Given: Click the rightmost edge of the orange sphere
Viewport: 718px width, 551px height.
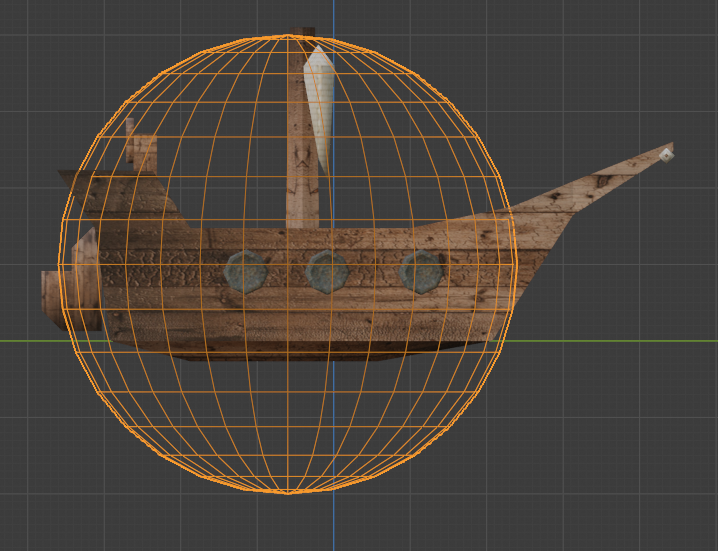Looking at the screenshot, I should [515, 265].
